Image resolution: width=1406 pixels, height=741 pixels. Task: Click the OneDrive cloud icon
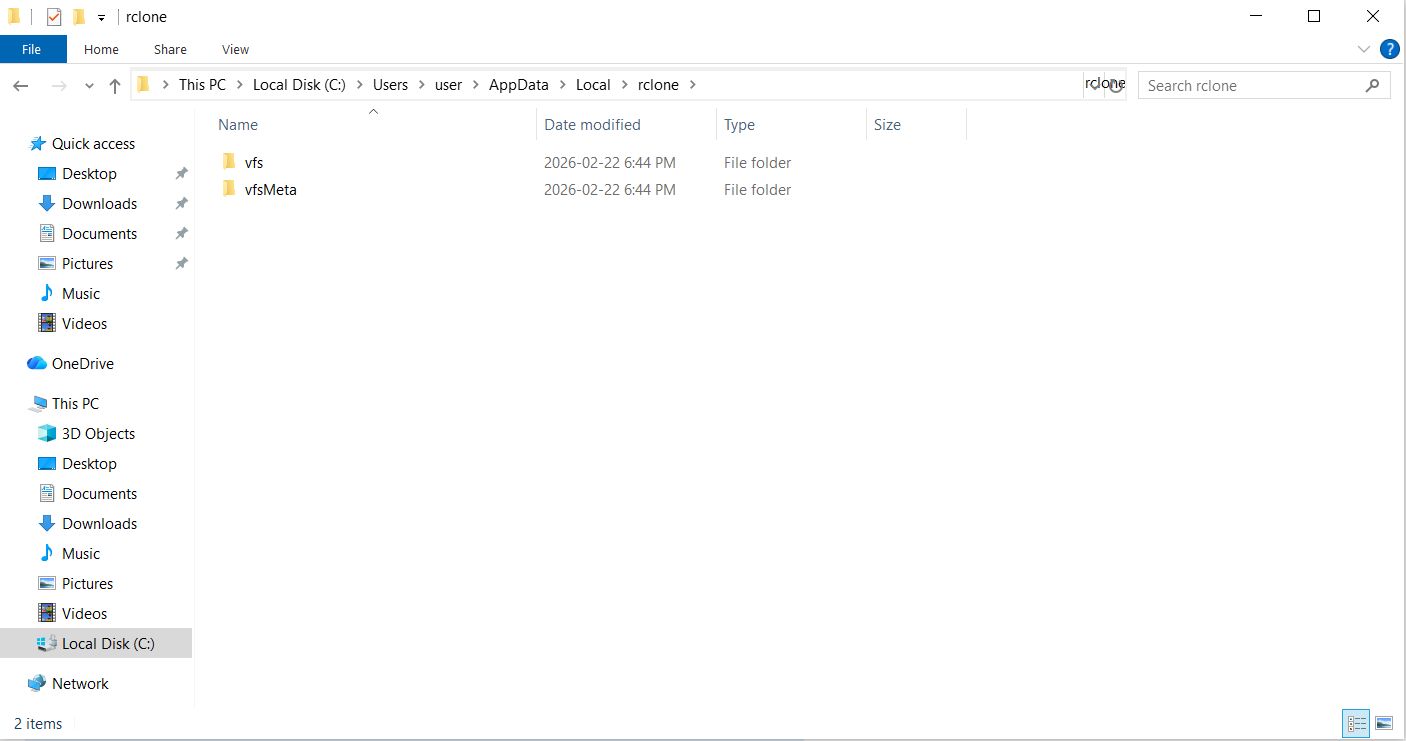(37, 363)
